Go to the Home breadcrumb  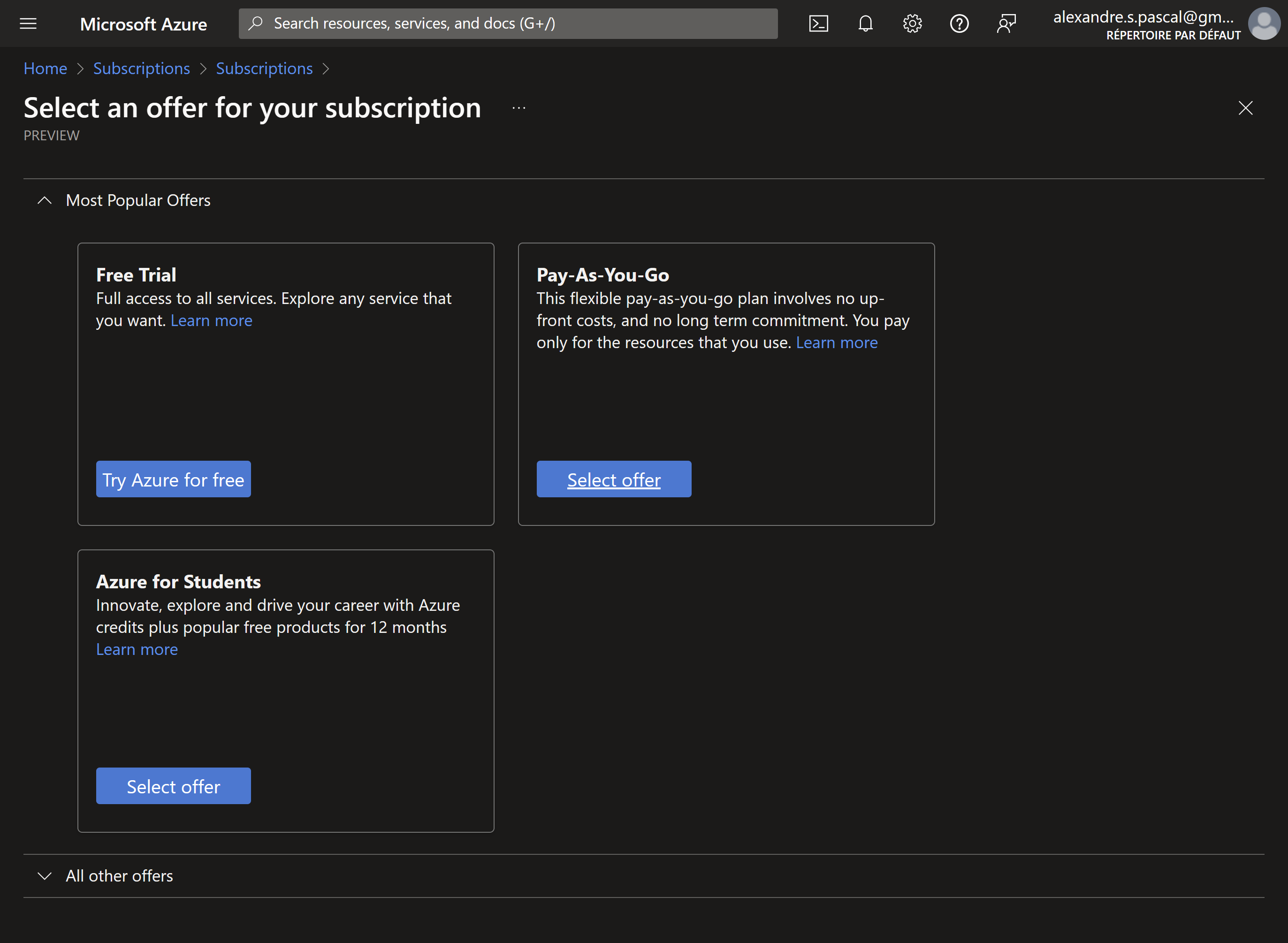(45, 68)
